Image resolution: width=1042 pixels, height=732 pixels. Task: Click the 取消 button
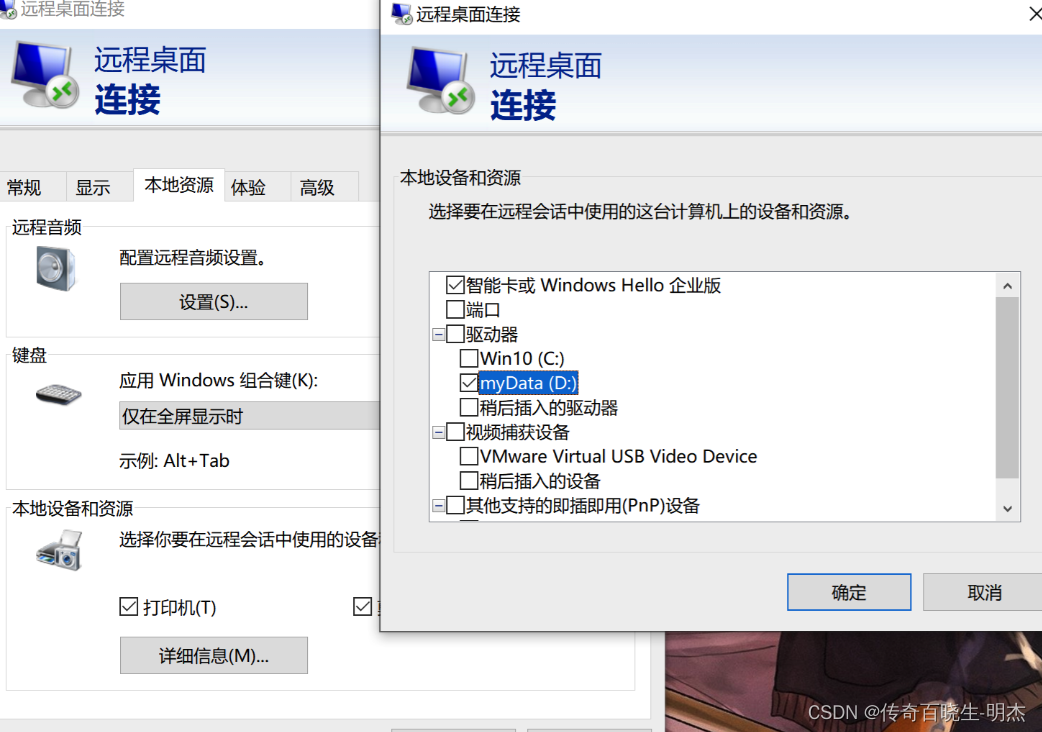pos(984,592)
